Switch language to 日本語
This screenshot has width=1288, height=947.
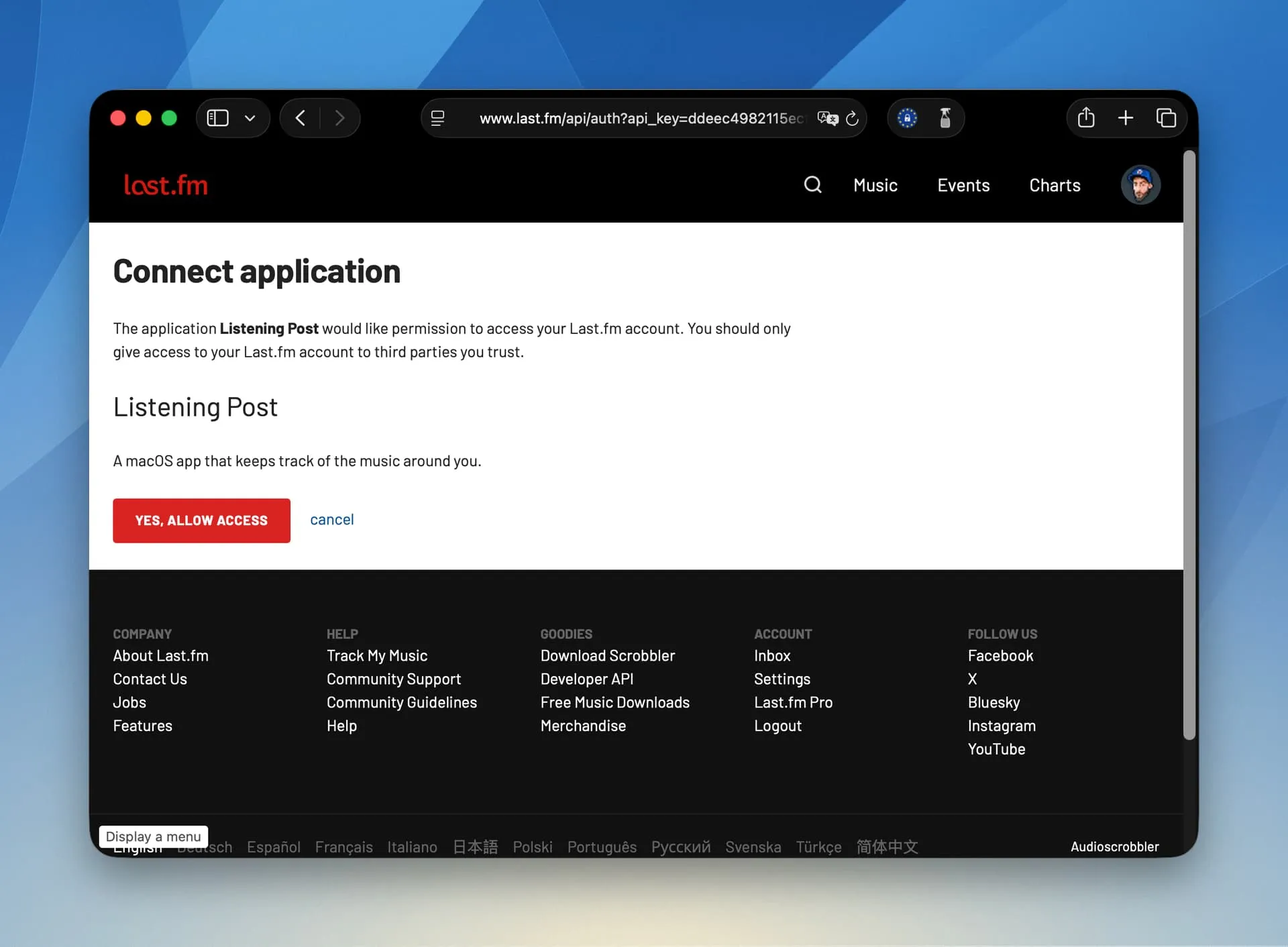[x=475, y=847]
